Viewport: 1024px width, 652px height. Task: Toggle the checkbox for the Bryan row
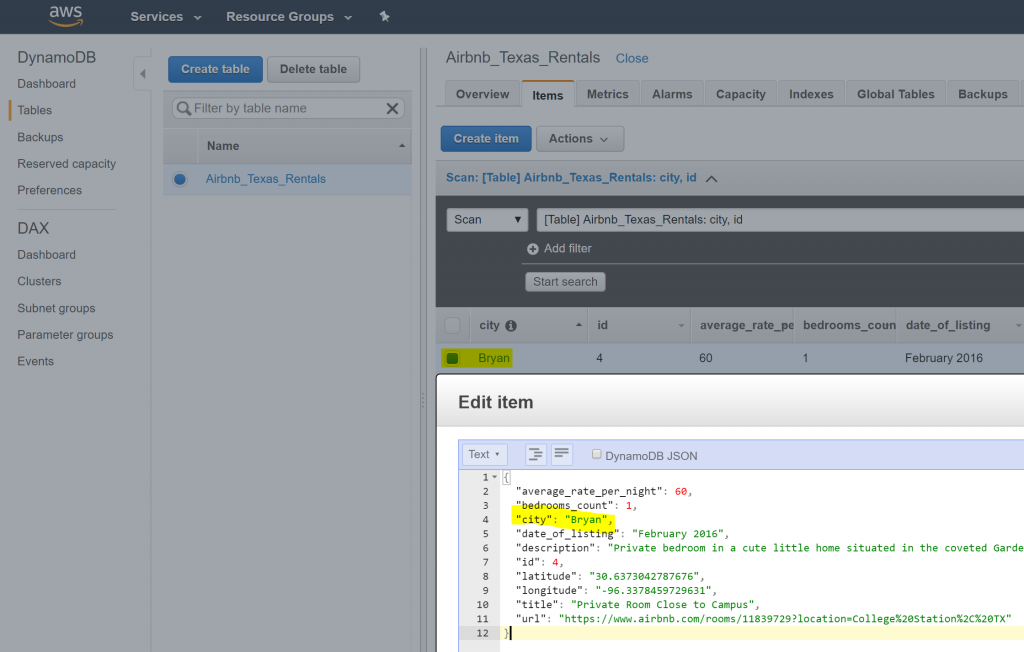[452, 358]
